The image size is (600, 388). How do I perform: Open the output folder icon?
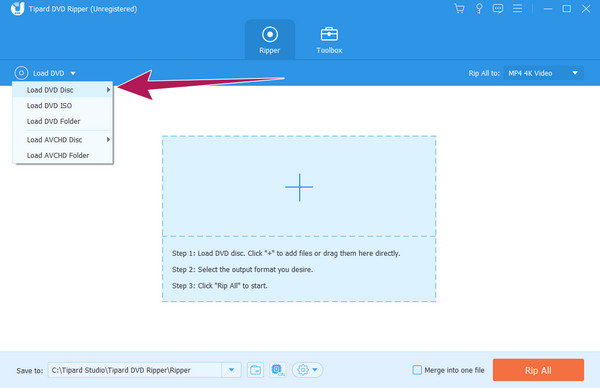tap(255, 370)
